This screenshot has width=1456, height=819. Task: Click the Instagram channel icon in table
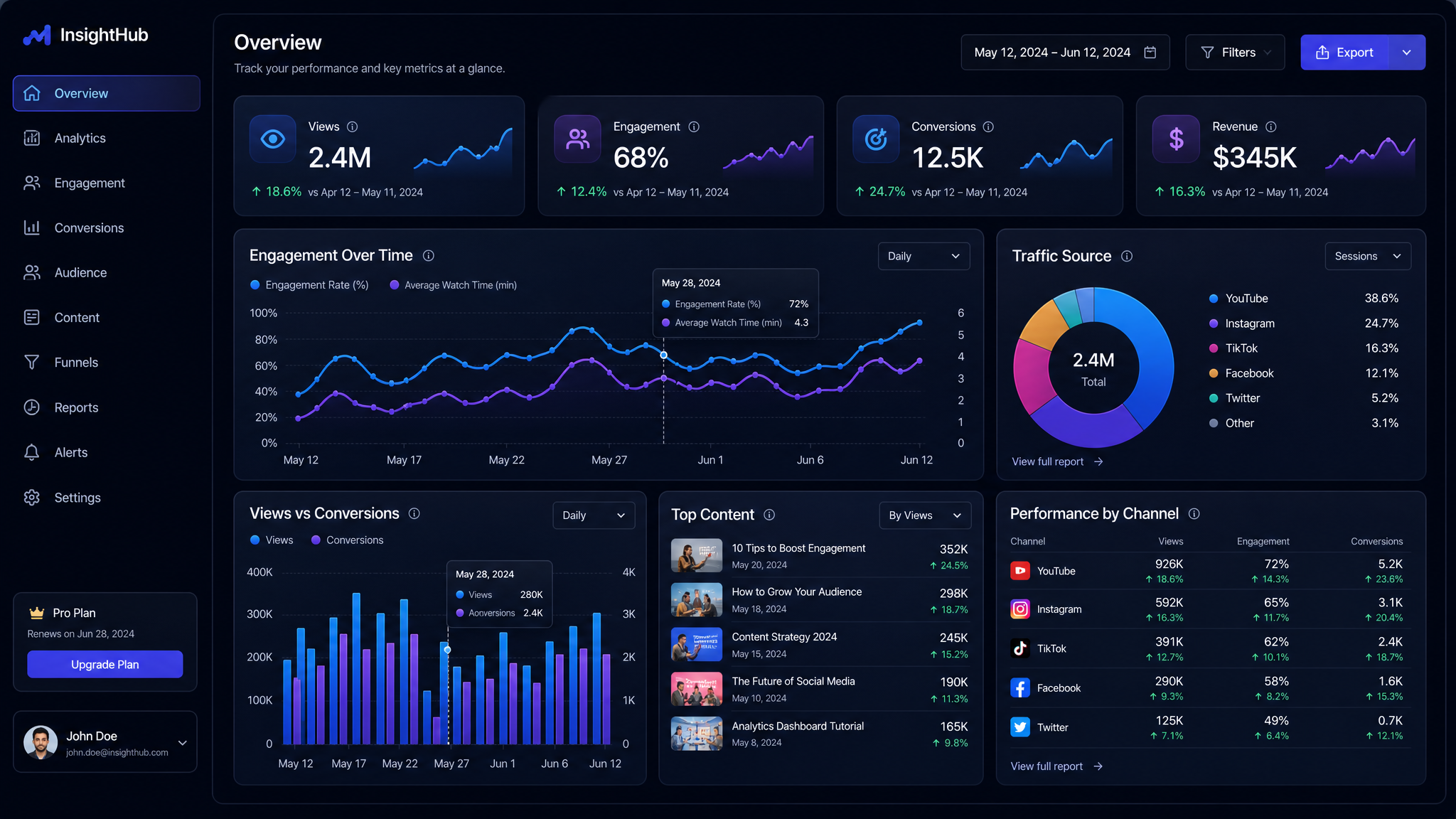tap(1020, 609)
